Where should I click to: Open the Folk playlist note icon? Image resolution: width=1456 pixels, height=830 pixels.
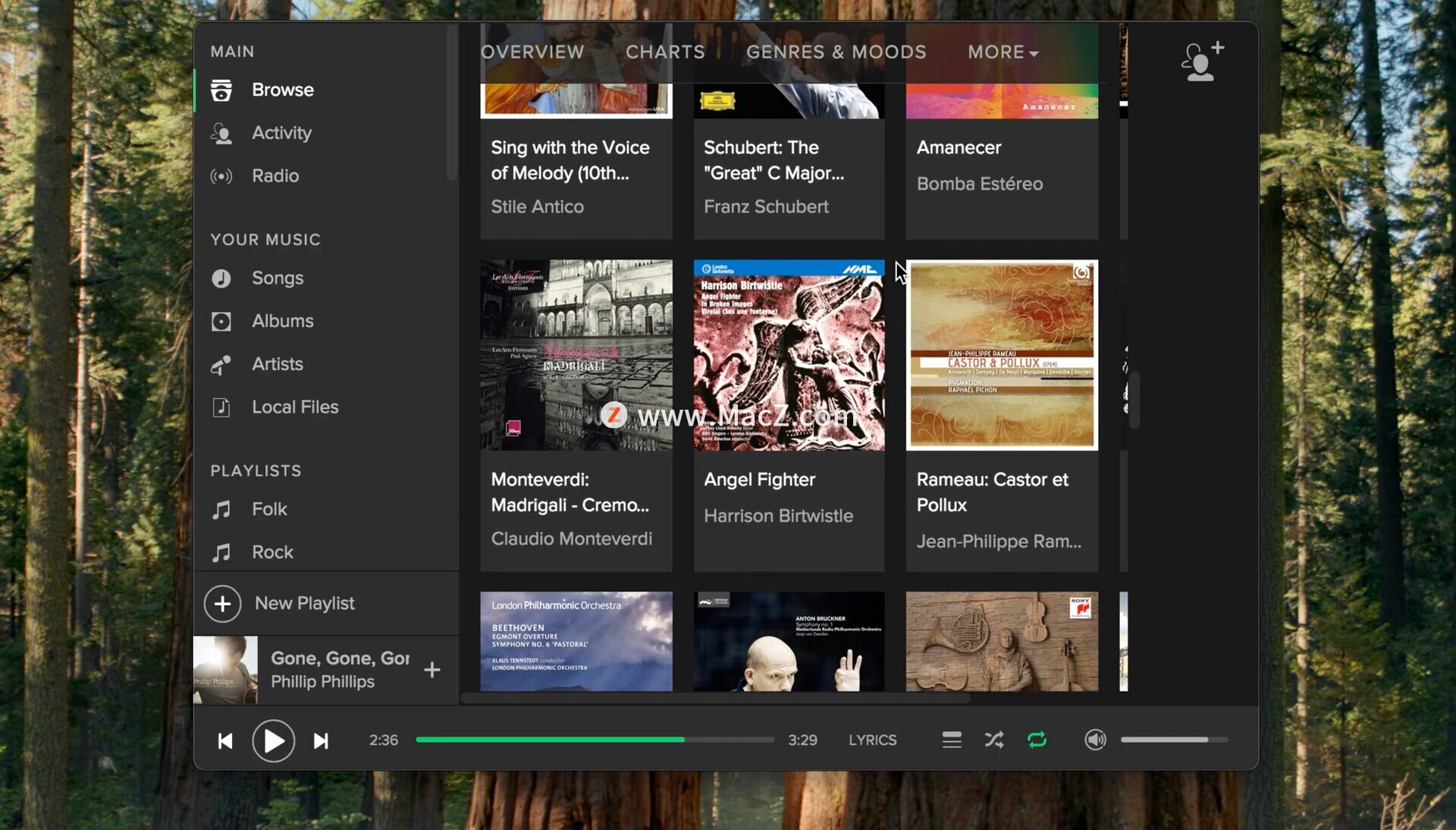click(x=221, y=510)
